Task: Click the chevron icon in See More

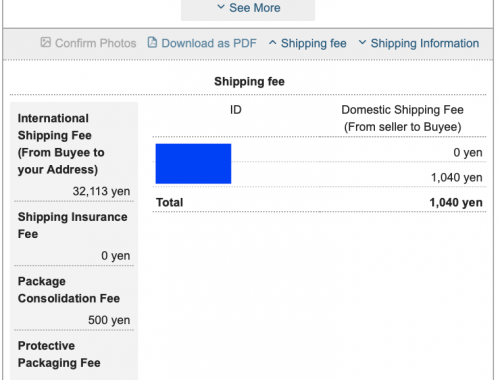Action: coord(221,7)
